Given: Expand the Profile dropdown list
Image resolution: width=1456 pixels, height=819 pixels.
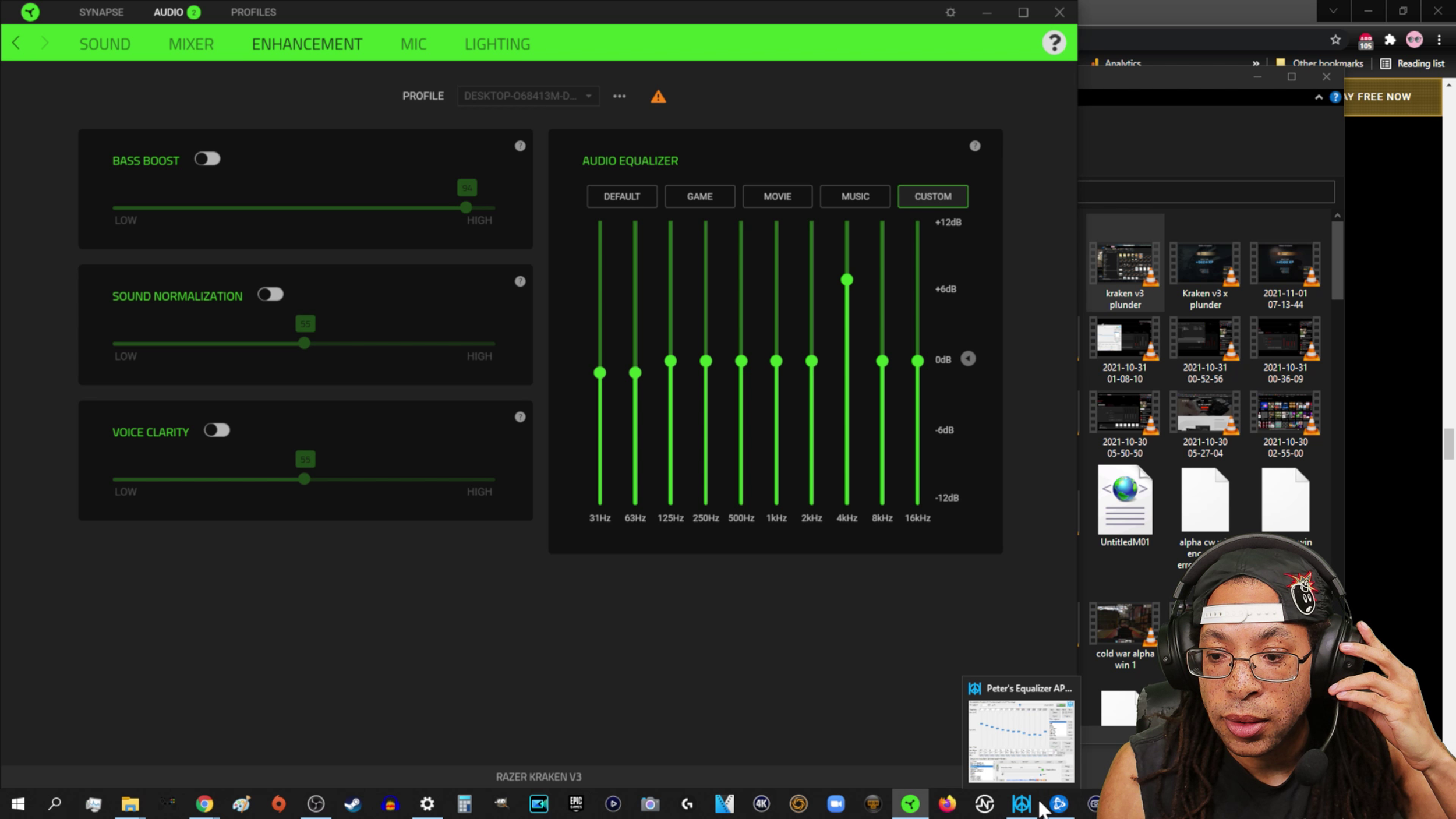Looking at the screenshot, I should (528, 96).
